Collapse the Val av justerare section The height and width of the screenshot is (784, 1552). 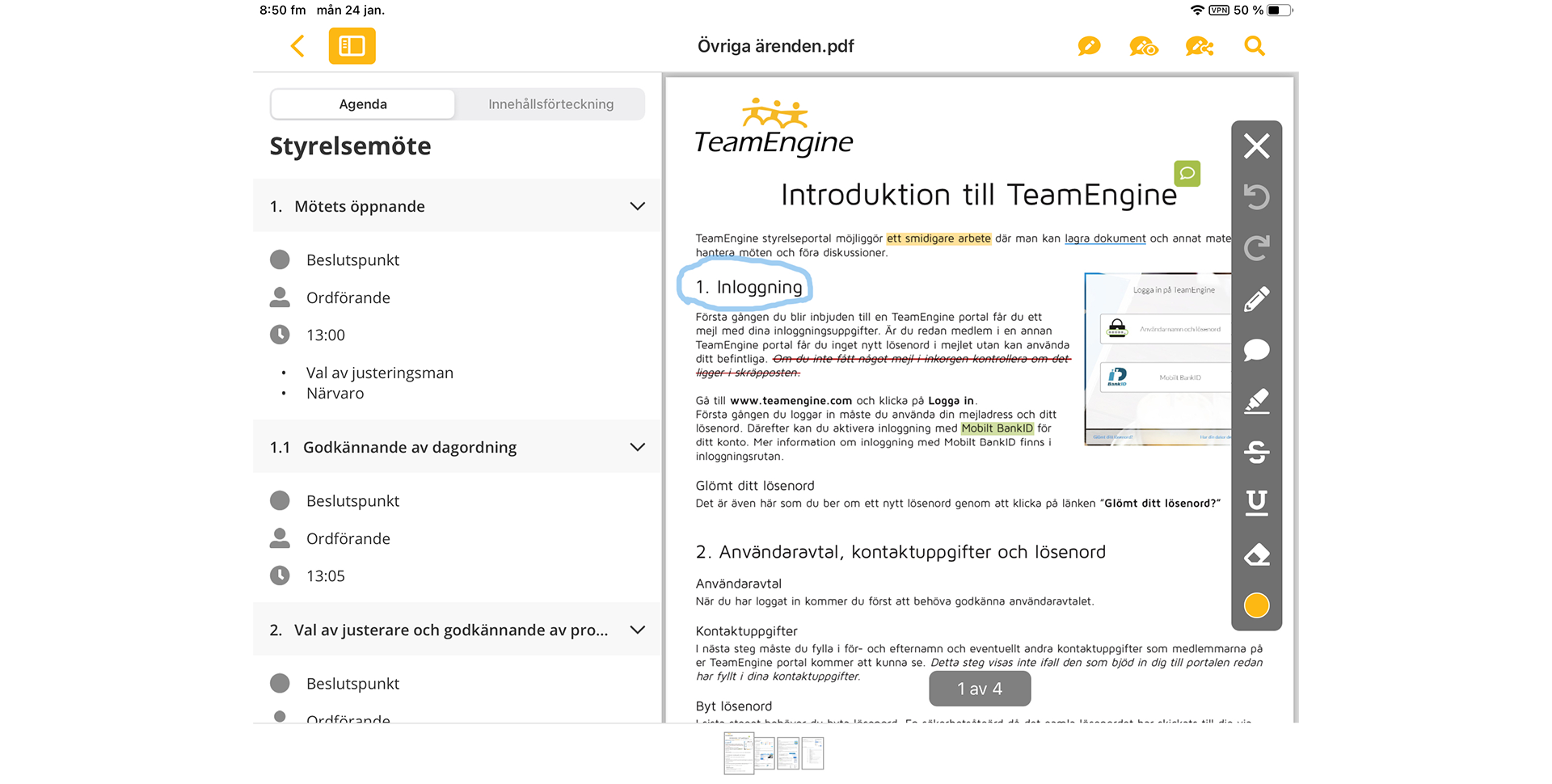click(637, 630)
